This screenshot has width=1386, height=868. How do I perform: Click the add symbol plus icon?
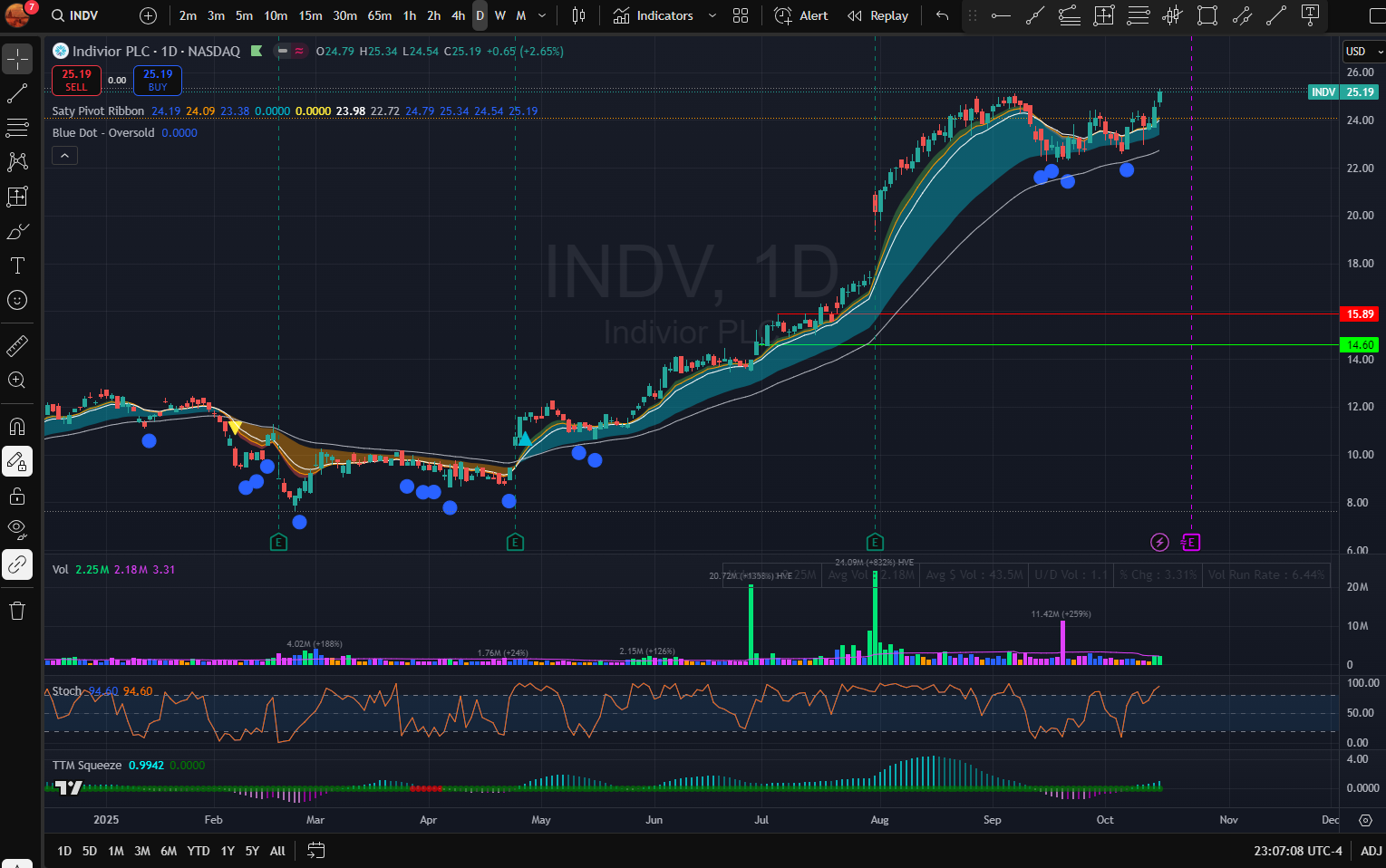[x=149, y=15]
